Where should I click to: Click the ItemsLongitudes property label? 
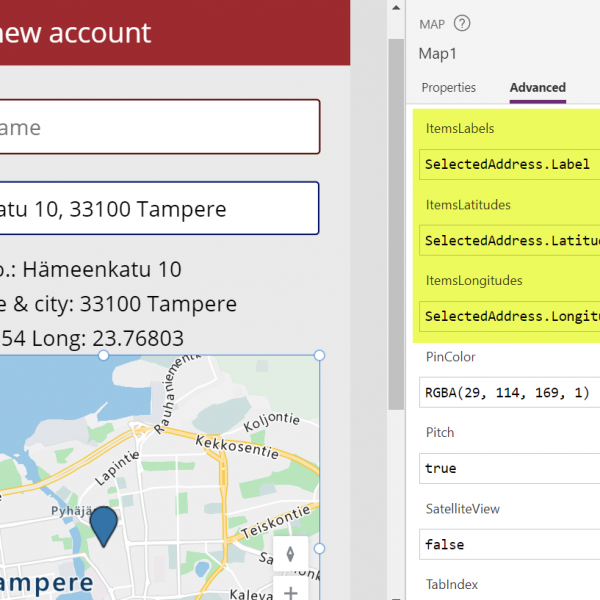[x=474, y=280]
